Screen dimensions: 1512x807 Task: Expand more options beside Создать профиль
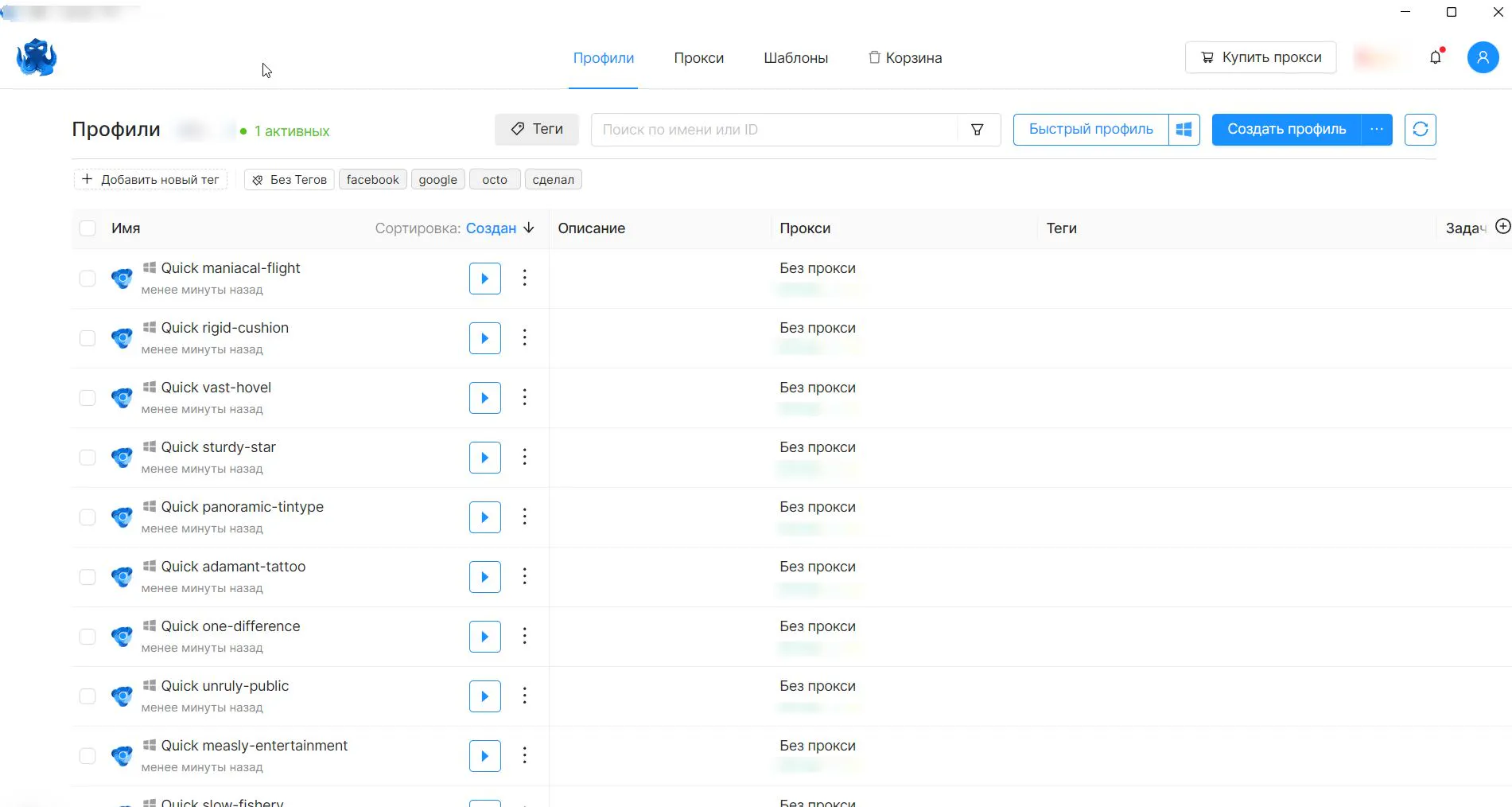tap(1377, 129)
